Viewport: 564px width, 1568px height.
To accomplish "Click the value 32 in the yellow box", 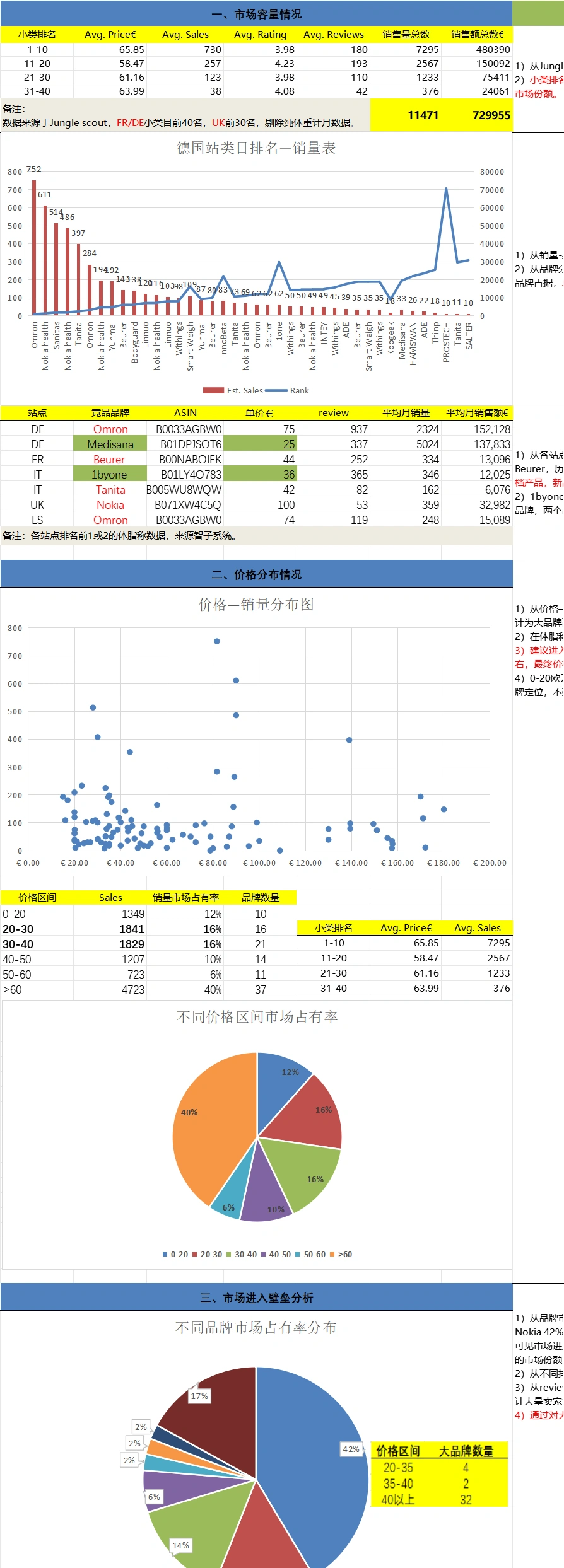I will [x=466, y=1499].
